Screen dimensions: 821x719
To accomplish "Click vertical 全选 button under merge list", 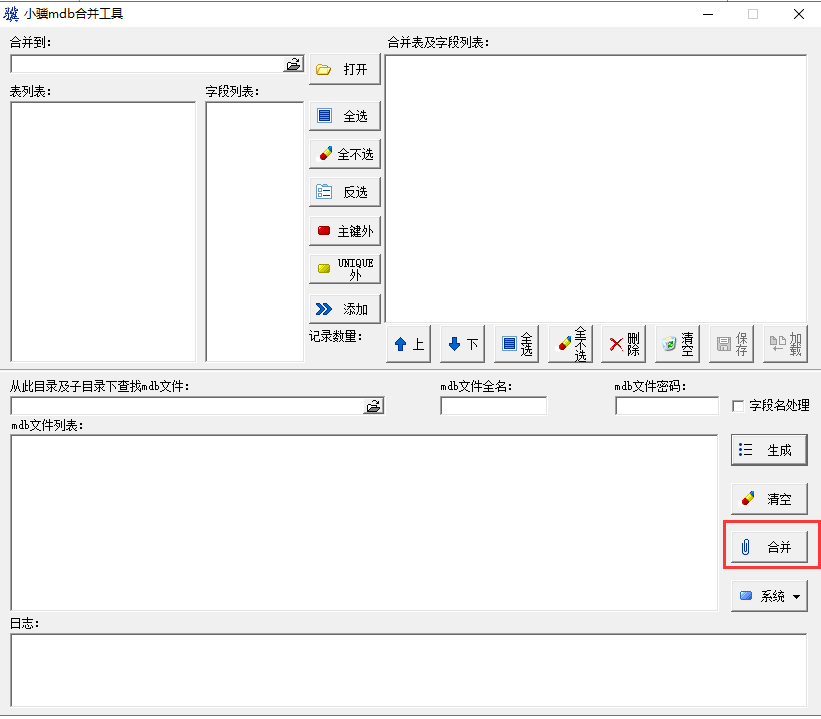I will click(516, 344).
